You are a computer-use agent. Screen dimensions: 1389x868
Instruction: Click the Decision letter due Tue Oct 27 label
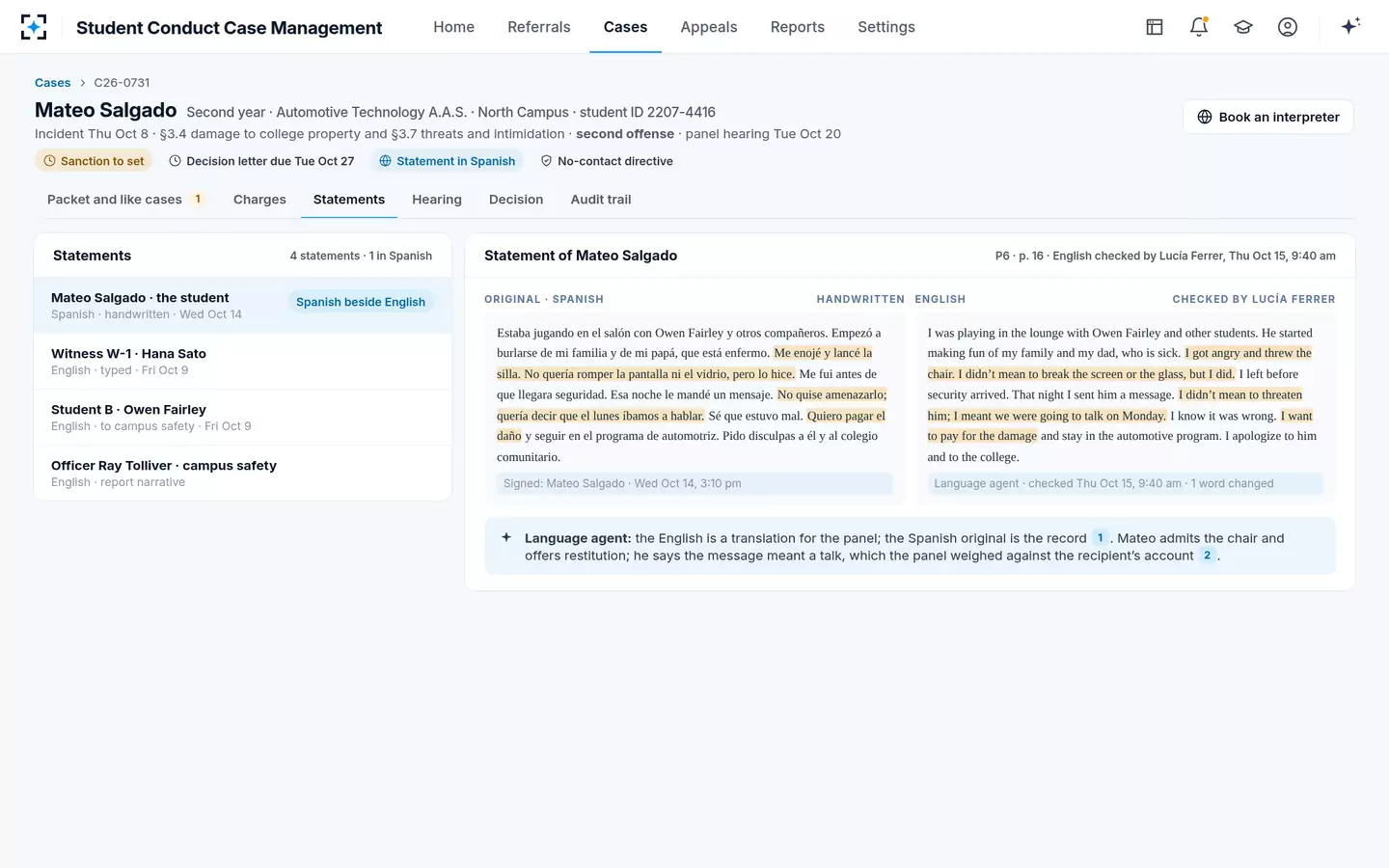270,161
